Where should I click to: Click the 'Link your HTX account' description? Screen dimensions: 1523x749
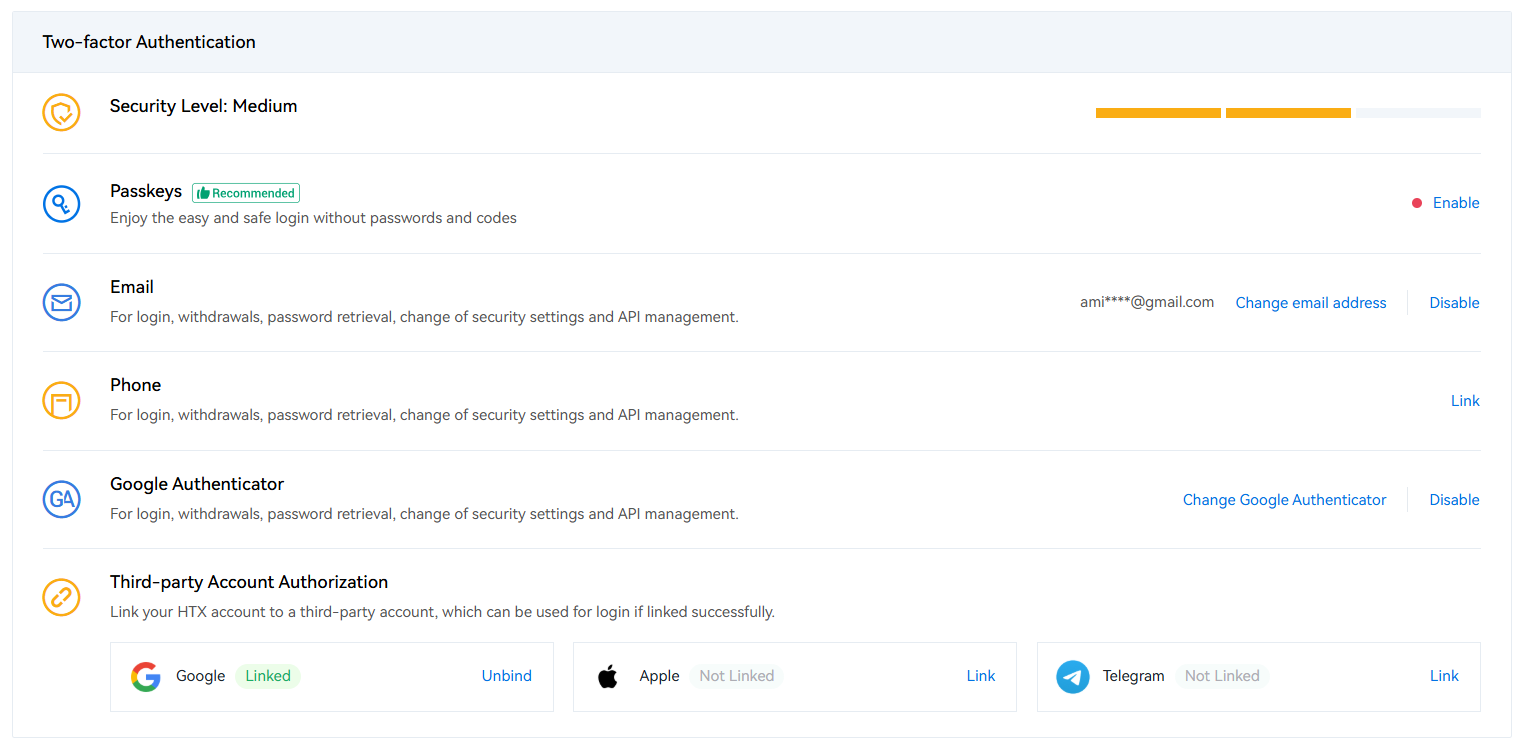(442, 612)
